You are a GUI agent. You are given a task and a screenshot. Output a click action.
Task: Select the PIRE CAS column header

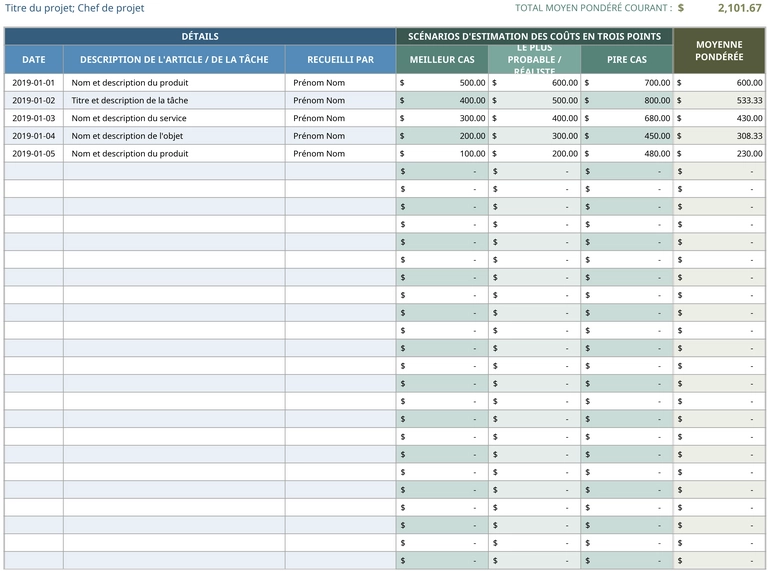point(627,59)
